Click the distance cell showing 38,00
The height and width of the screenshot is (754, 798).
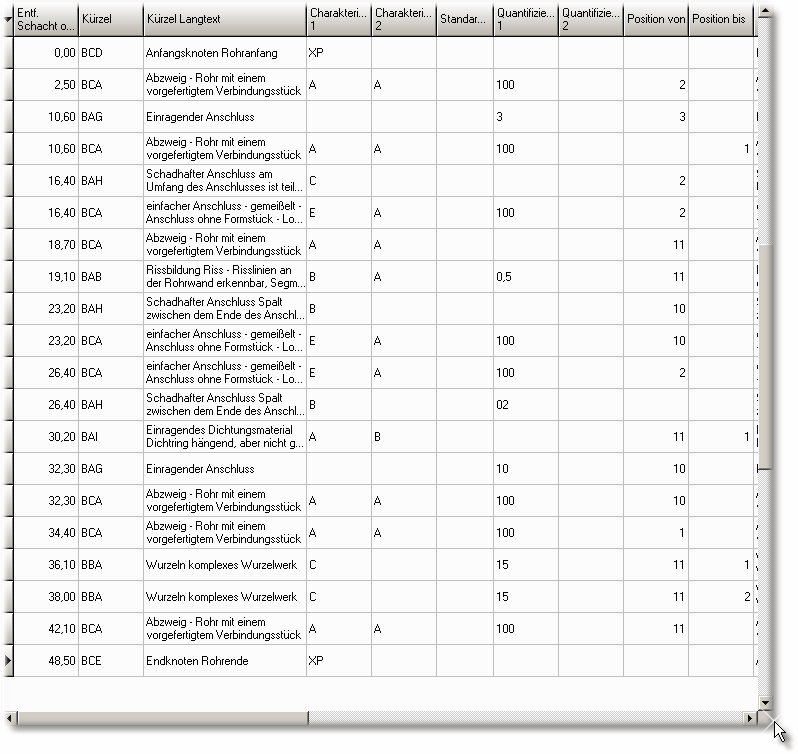click(46, 597)
